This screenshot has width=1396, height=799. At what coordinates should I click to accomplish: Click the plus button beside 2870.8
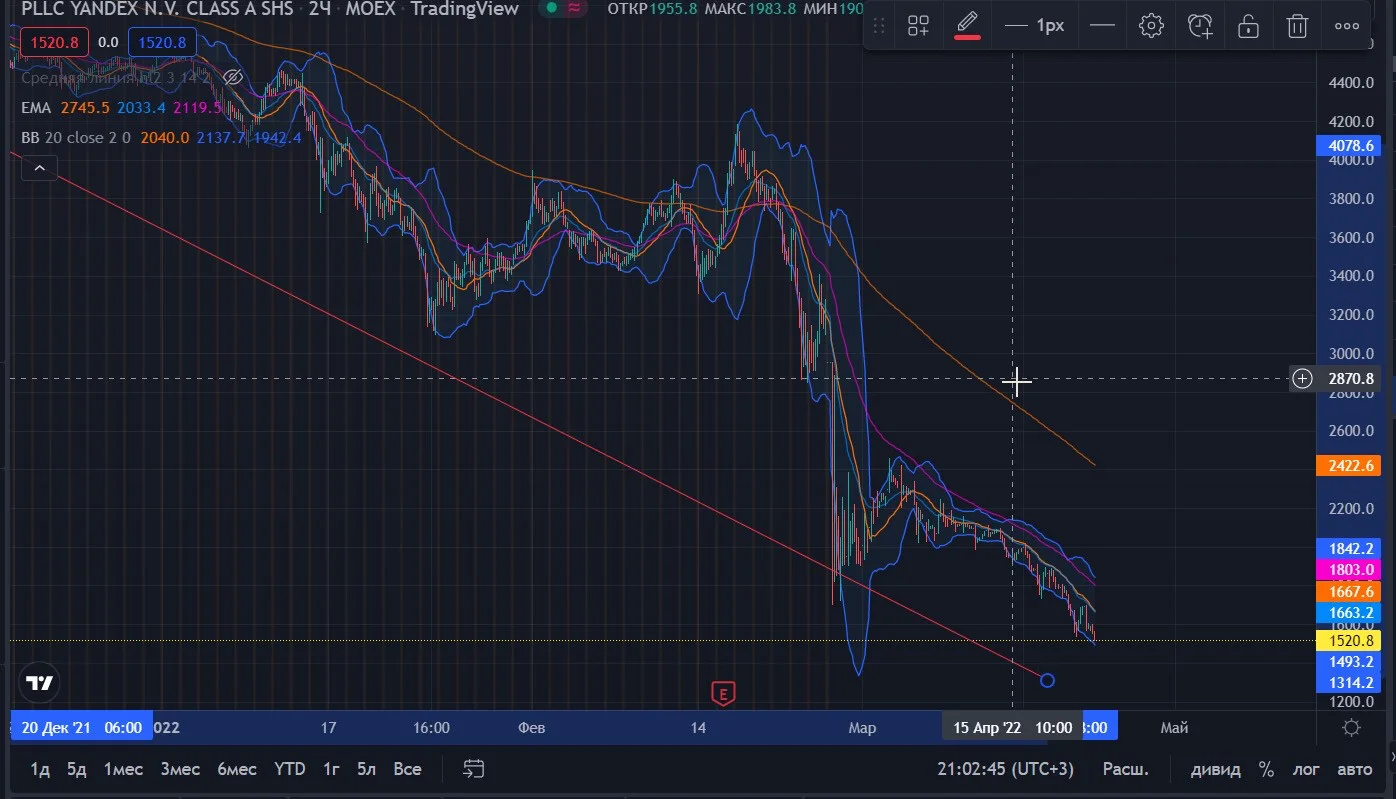(x=1302, y=378)
